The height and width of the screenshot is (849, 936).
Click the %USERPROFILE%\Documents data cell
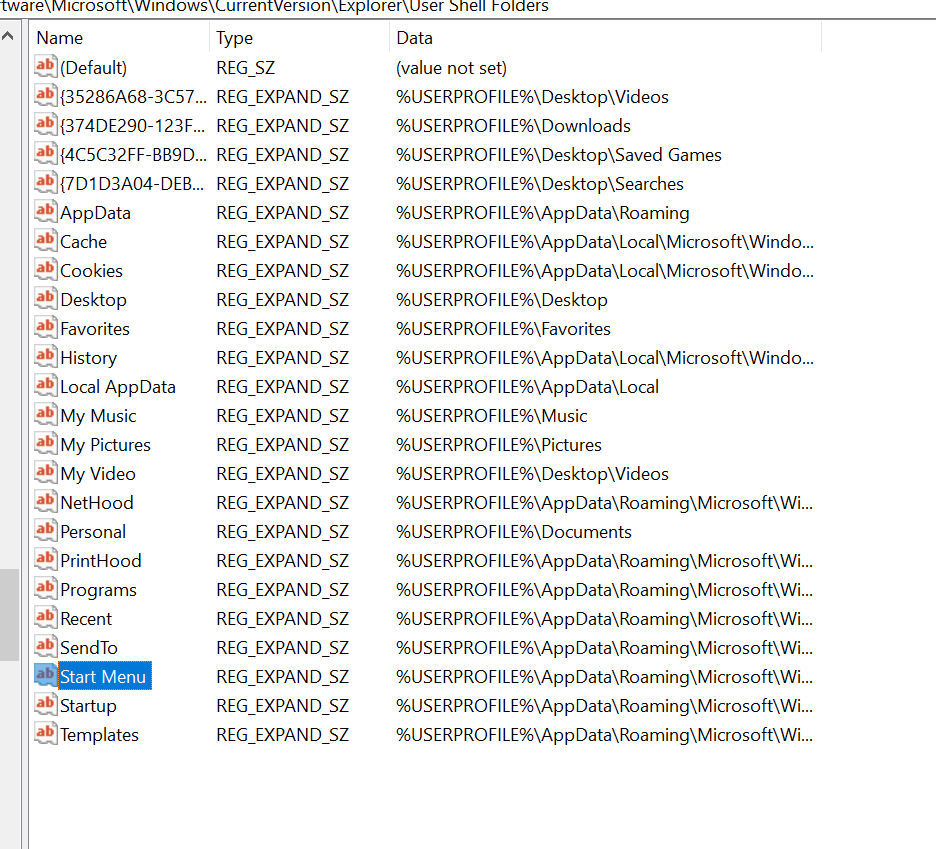pyautogui.click(x=513, y=531)
